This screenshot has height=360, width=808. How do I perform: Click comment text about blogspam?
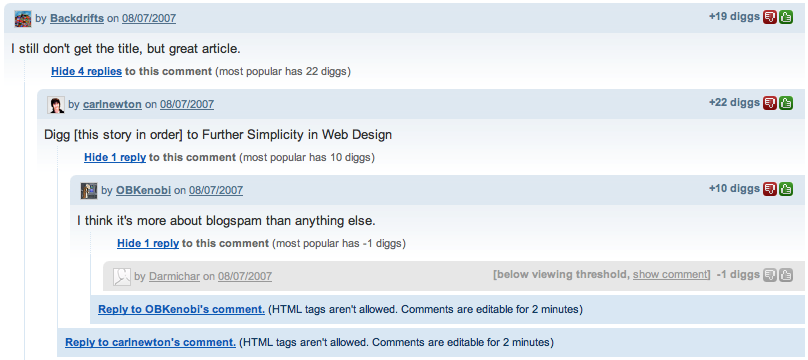226,221
